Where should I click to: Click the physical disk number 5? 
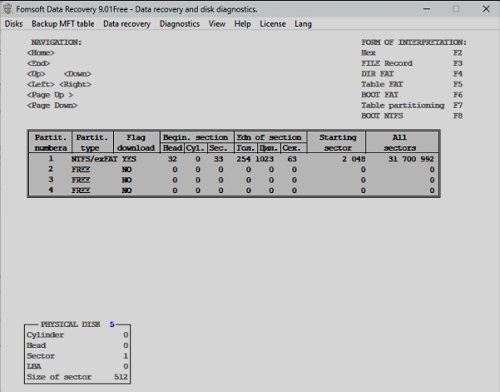[x=112, y=324]
